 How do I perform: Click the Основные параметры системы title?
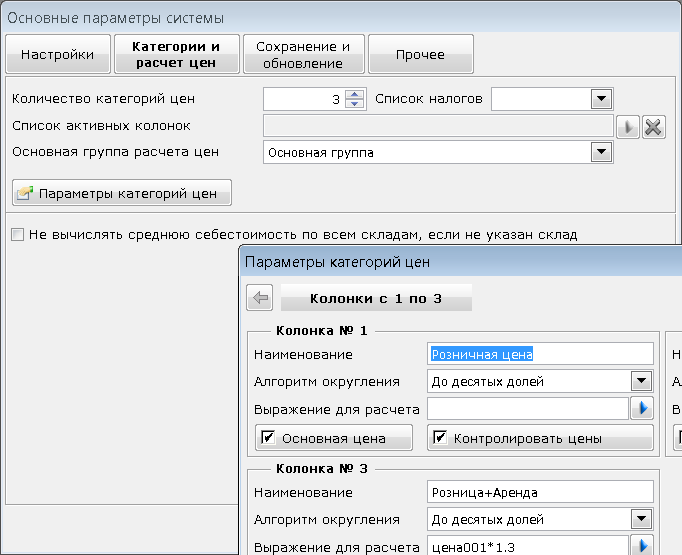coord(116,18)
